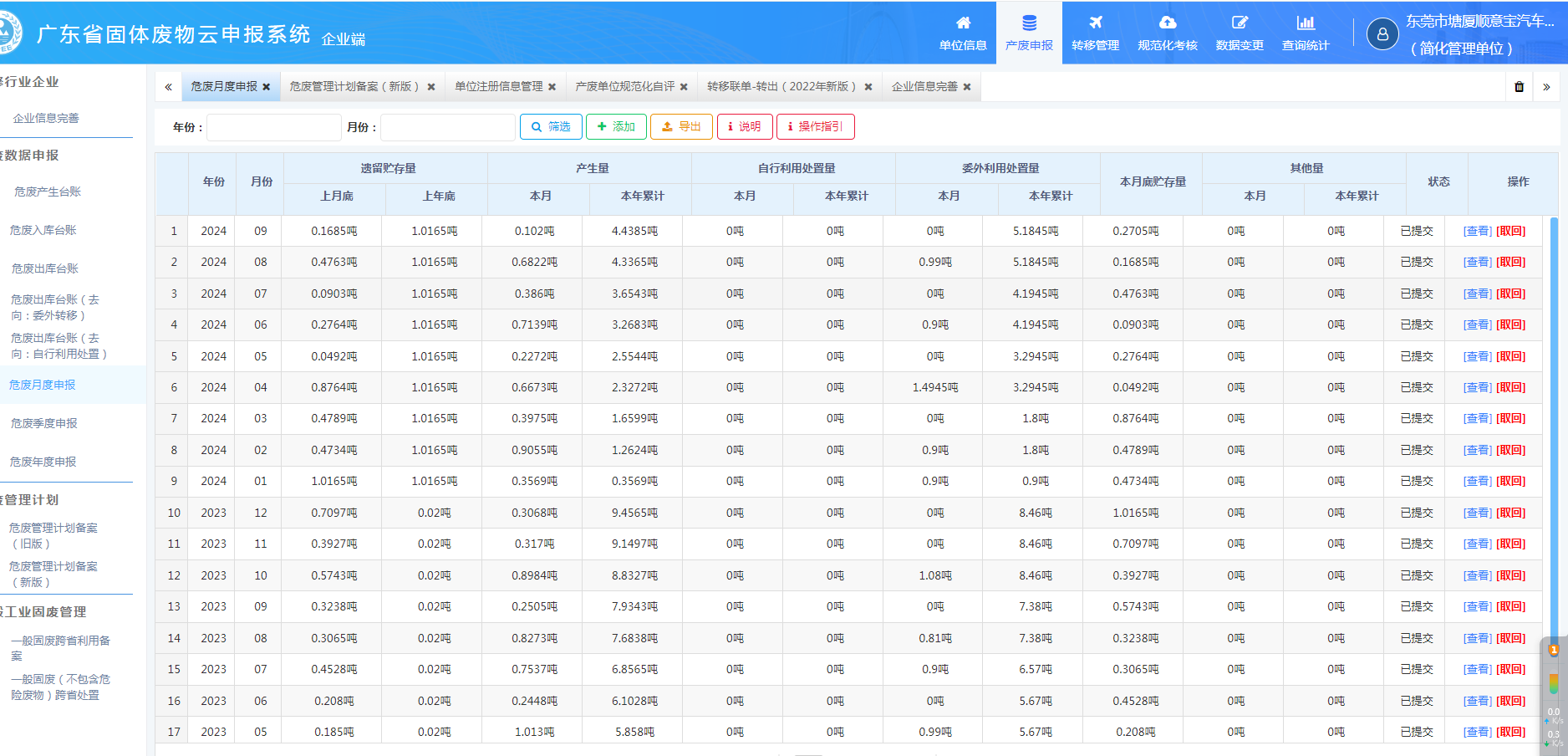Click [查看] for 2023 month 12 row
This screenshot has width=1568, height=756.
(x=1477, y=513)
